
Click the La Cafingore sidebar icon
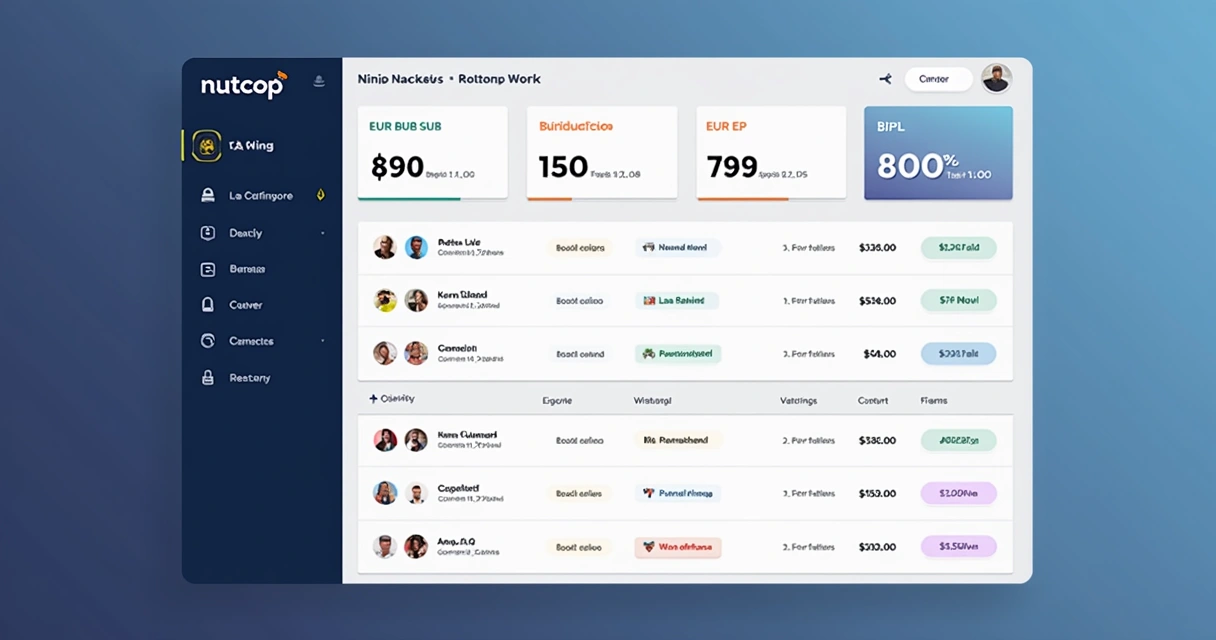point(208,195)
